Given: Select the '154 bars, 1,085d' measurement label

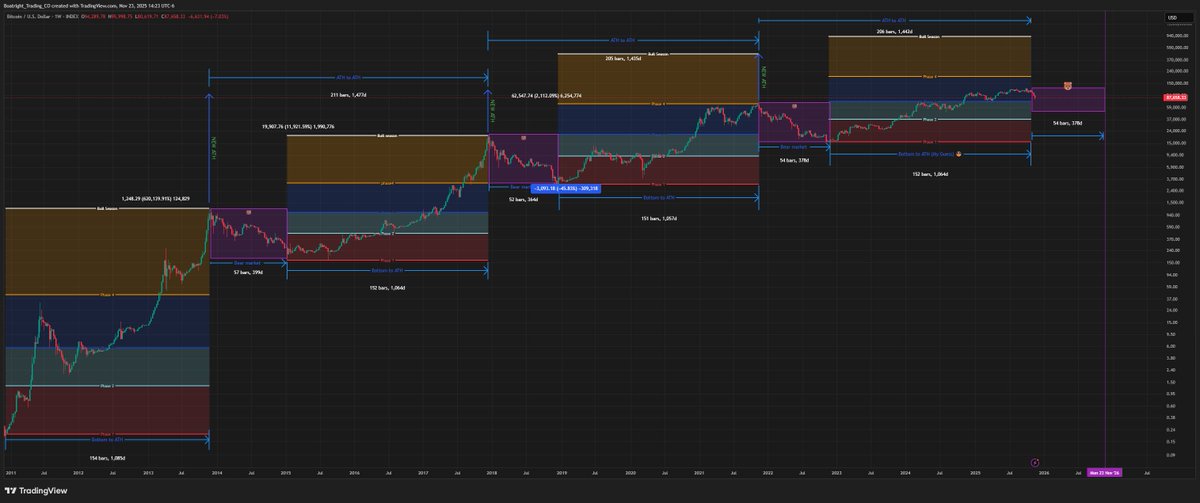Looking at the screenshot, I should [x=108, y=457].
